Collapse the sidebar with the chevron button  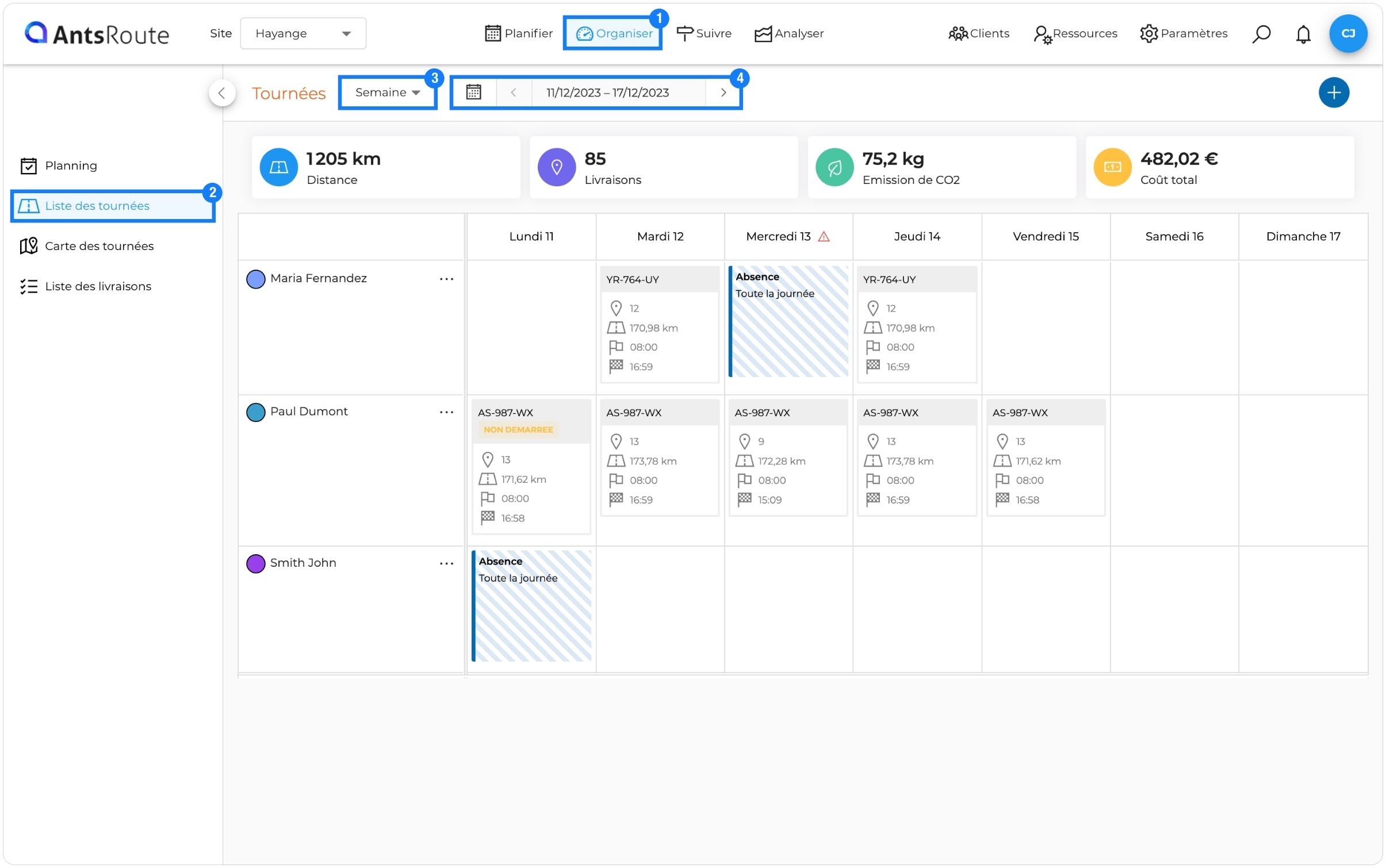(x=222, y=93)
